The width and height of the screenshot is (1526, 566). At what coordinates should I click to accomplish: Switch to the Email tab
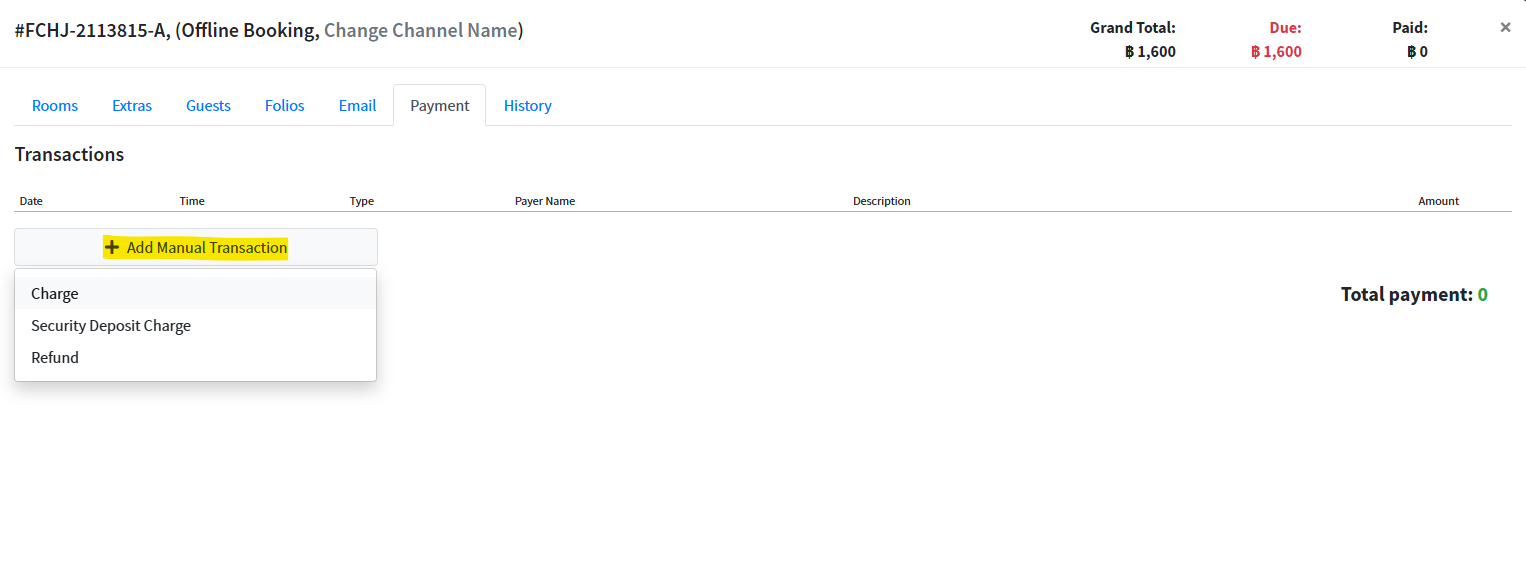[x=357, y=105]
